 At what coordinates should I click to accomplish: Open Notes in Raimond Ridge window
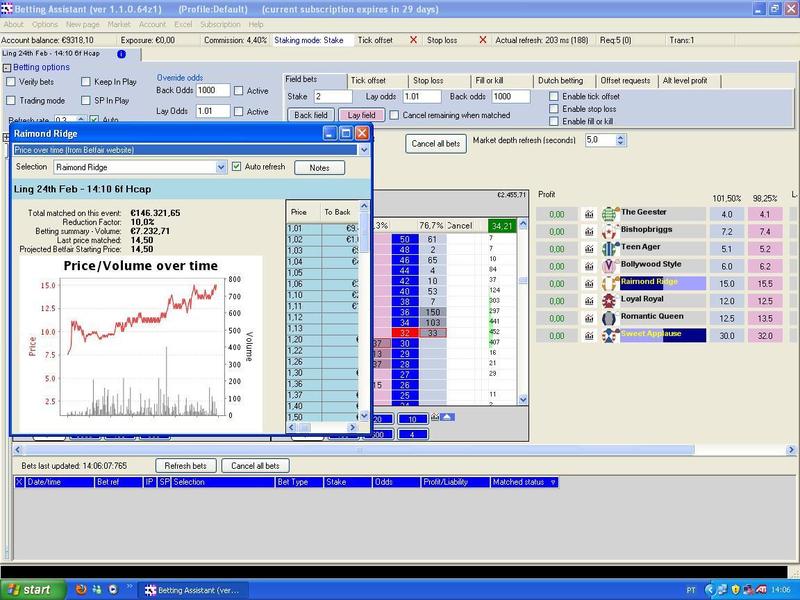click(319, 168)
